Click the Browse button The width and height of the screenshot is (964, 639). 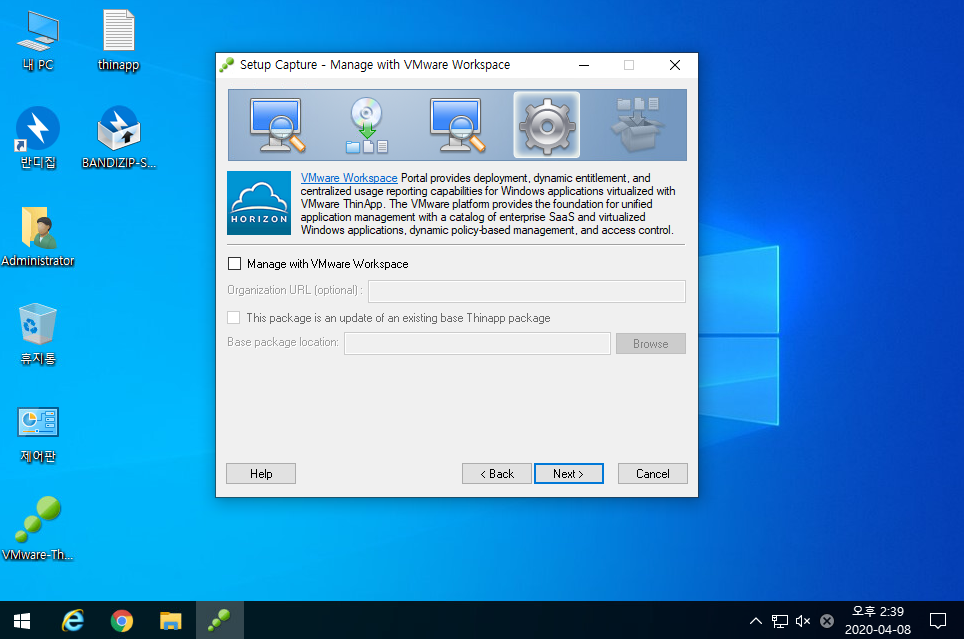pos(650,344)
